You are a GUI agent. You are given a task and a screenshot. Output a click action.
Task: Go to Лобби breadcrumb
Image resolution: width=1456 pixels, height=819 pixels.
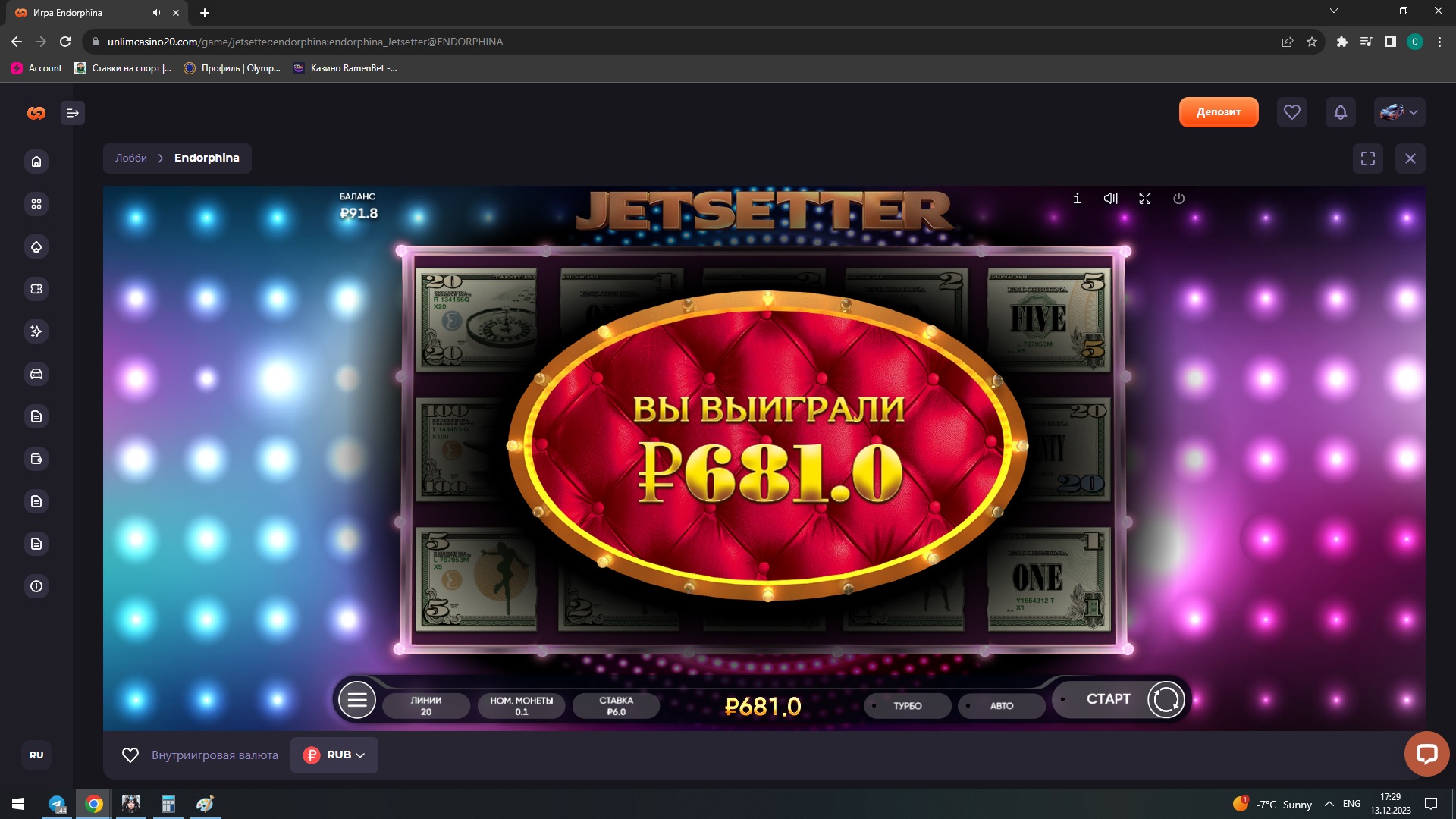(x=131, y=158)
